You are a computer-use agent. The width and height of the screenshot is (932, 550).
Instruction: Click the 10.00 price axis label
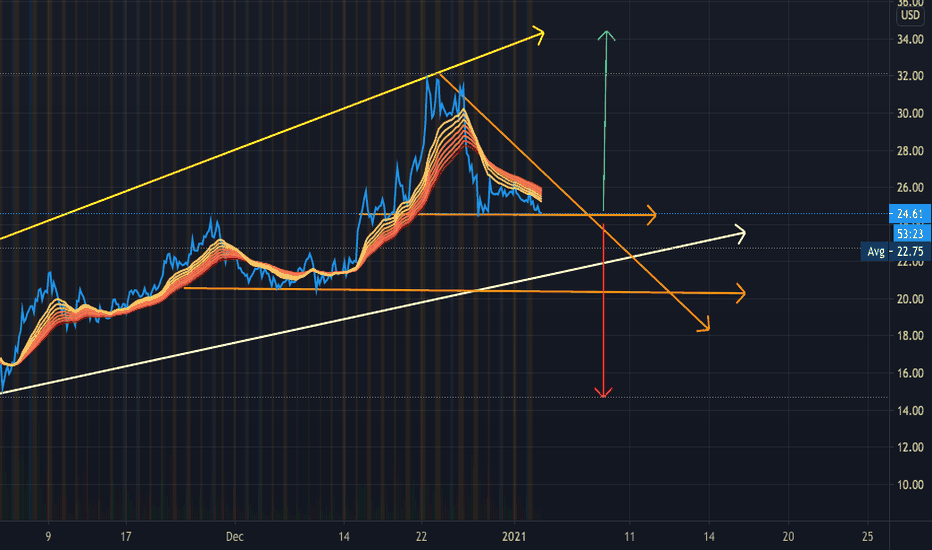[x=910, y=485]
